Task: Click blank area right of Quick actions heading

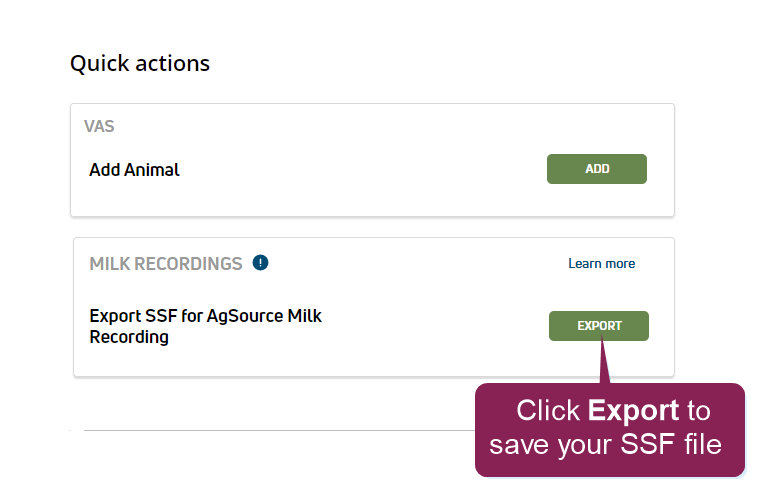Action: pos(450,63)
